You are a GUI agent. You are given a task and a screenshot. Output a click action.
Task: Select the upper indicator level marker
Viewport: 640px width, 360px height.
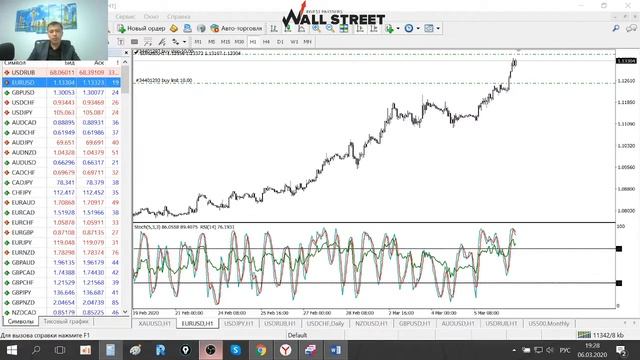(x=619, y=249)
